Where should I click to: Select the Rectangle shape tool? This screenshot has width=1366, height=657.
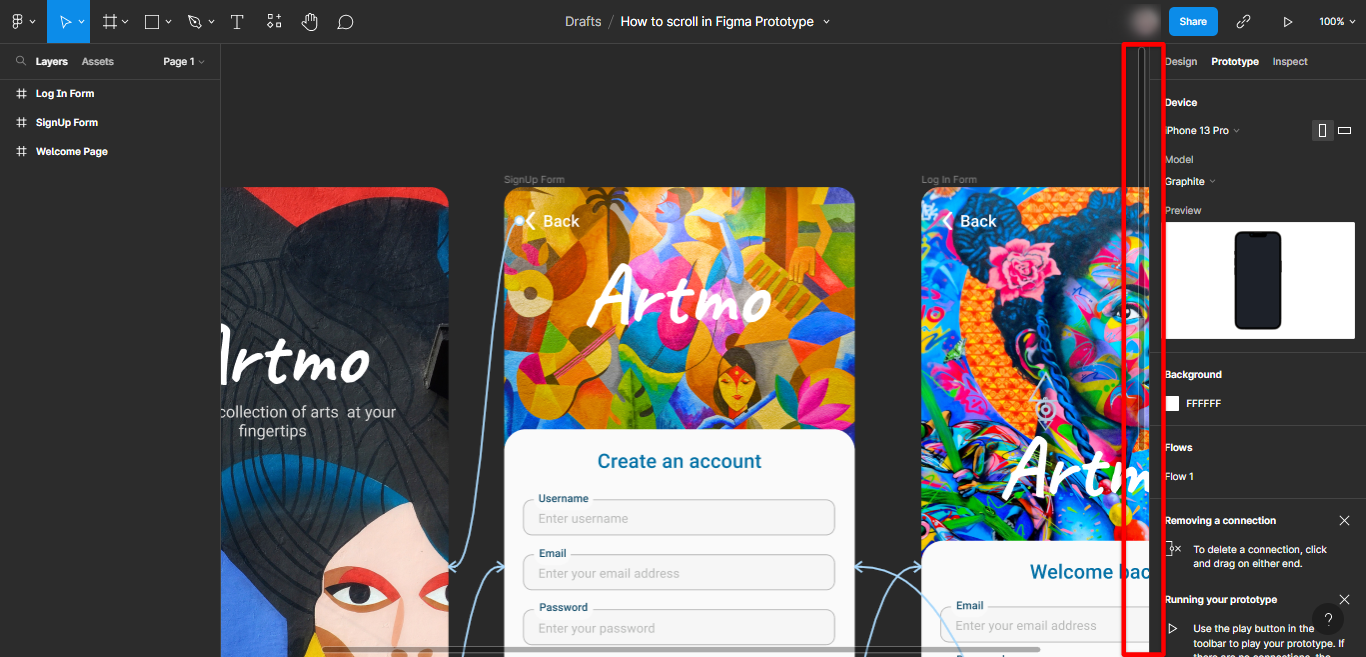click(152, 21)
